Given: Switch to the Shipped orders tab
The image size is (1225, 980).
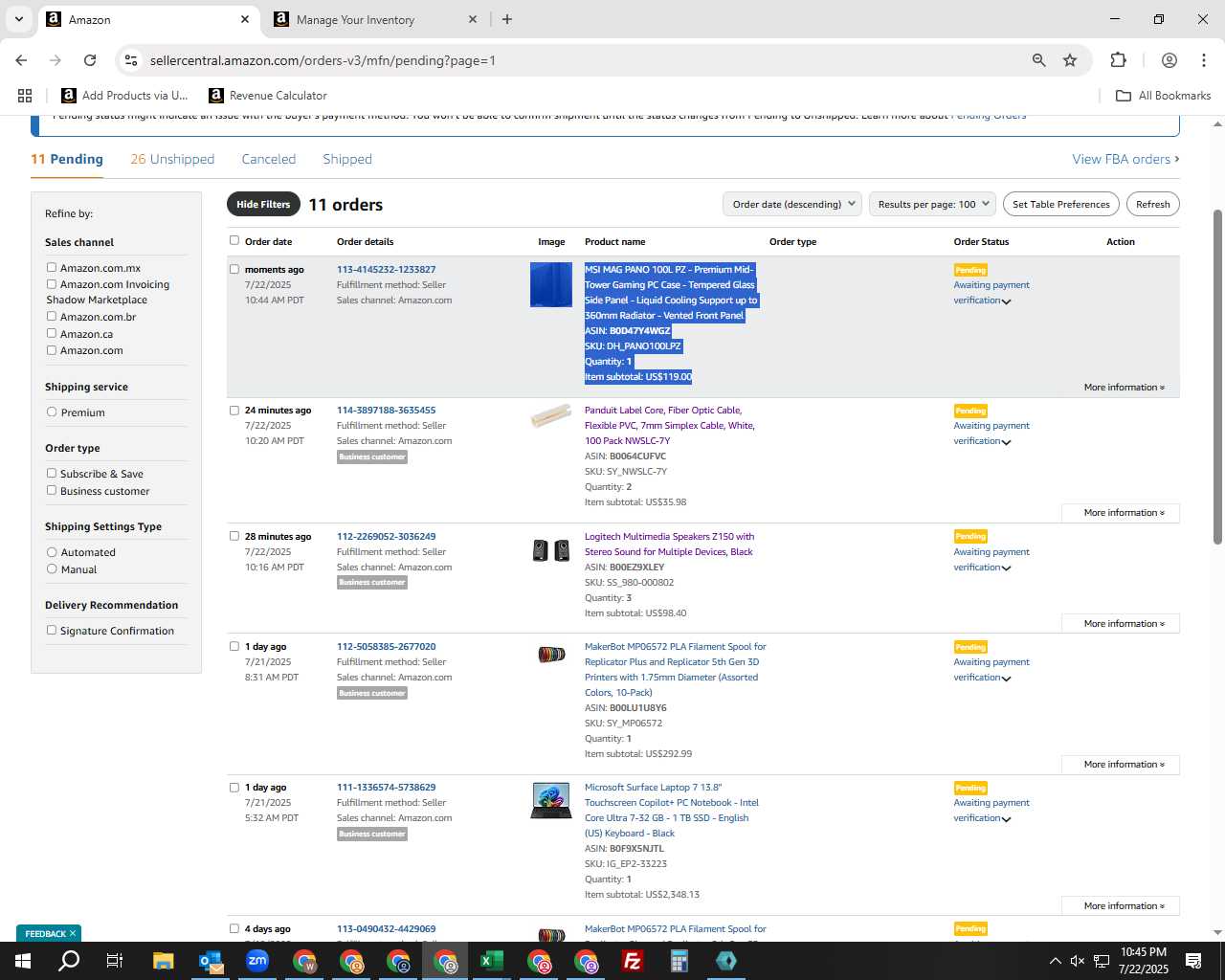Looking at the screenshot, I should pyautogui.click(x=347, y=159).
